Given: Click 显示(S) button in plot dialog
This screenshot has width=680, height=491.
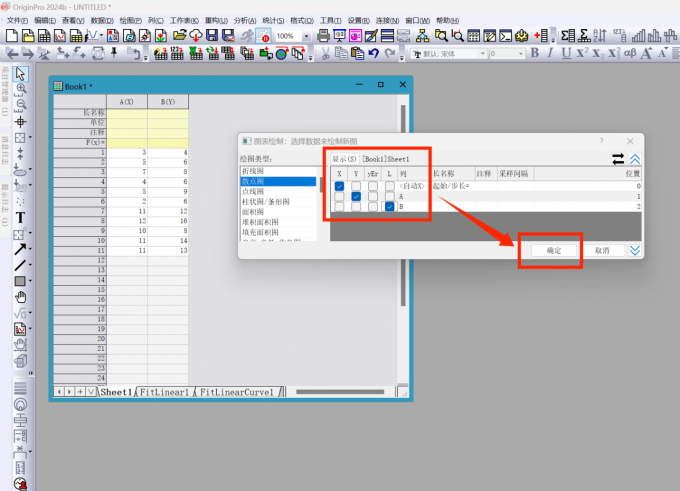Looking at the screenshot, I should coord(344,159).
